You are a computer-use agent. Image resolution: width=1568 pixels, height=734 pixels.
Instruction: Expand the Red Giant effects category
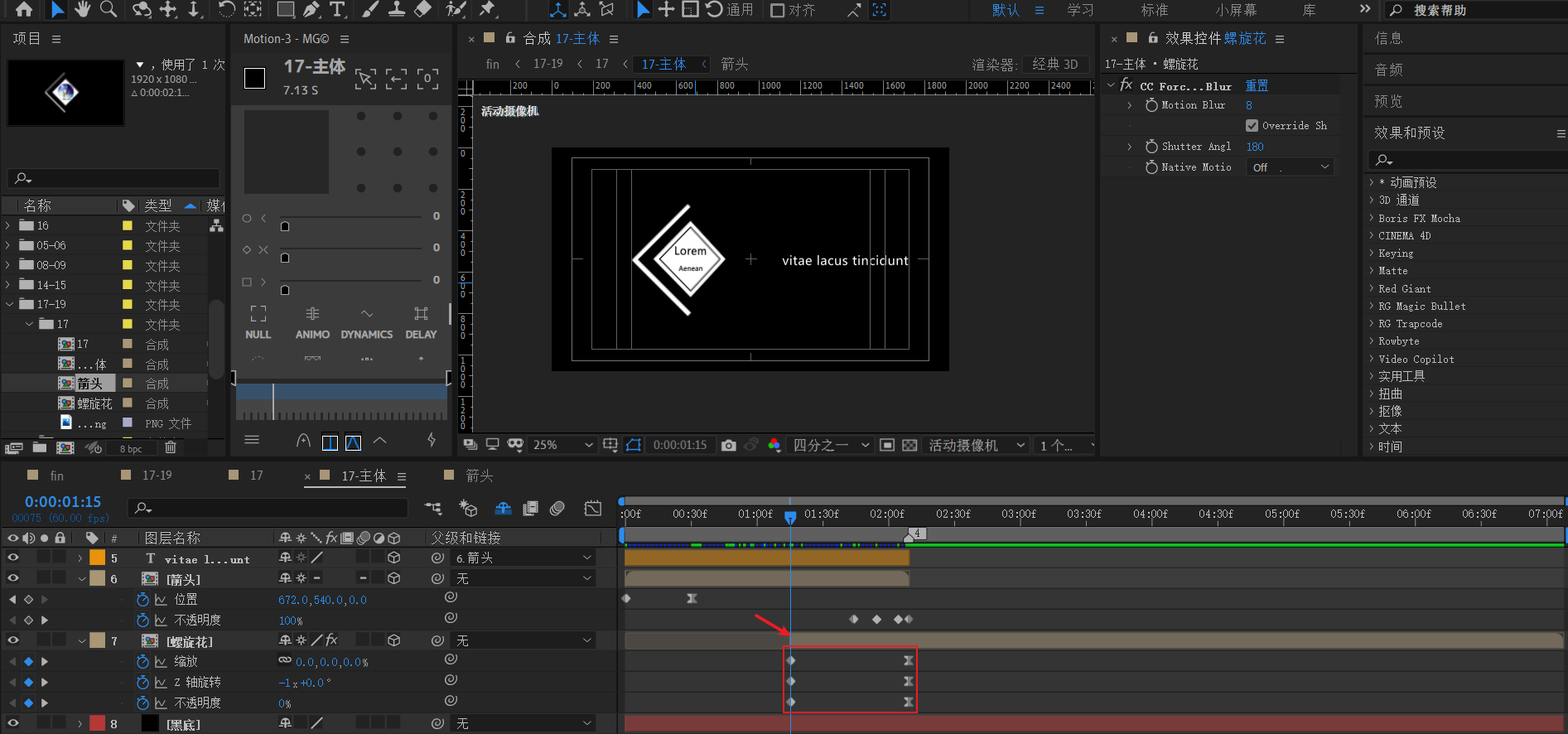[1371, 288]
